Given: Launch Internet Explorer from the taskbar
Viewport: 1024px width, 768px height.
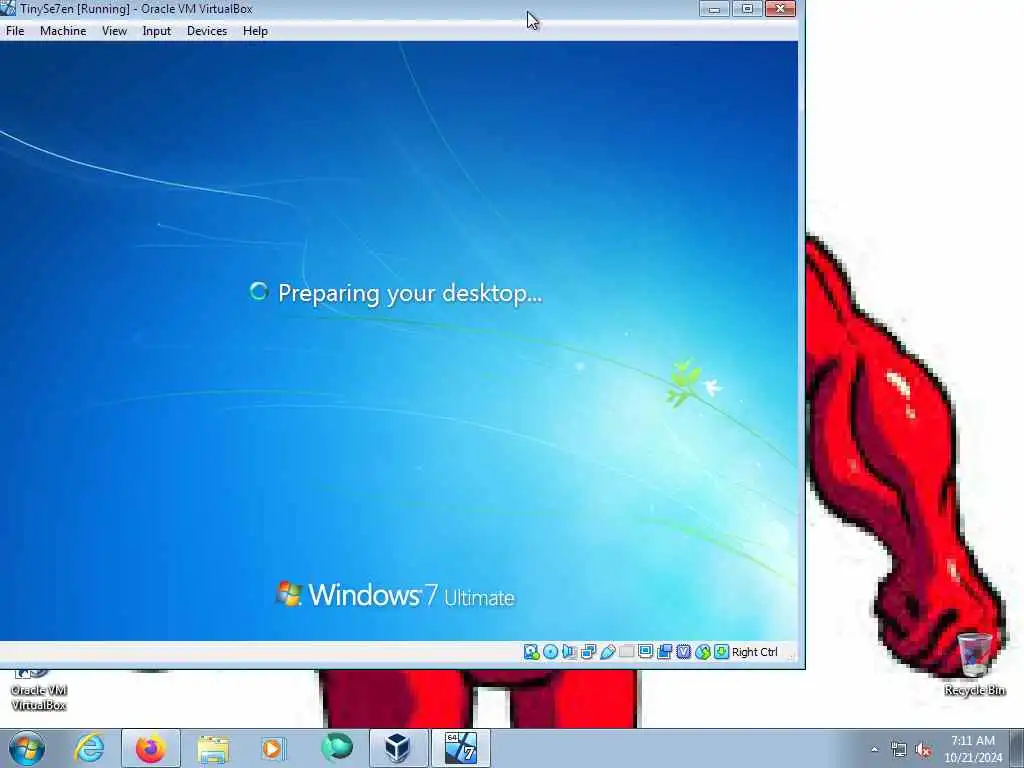Looking at the screenshot, I should pos(89,748).
